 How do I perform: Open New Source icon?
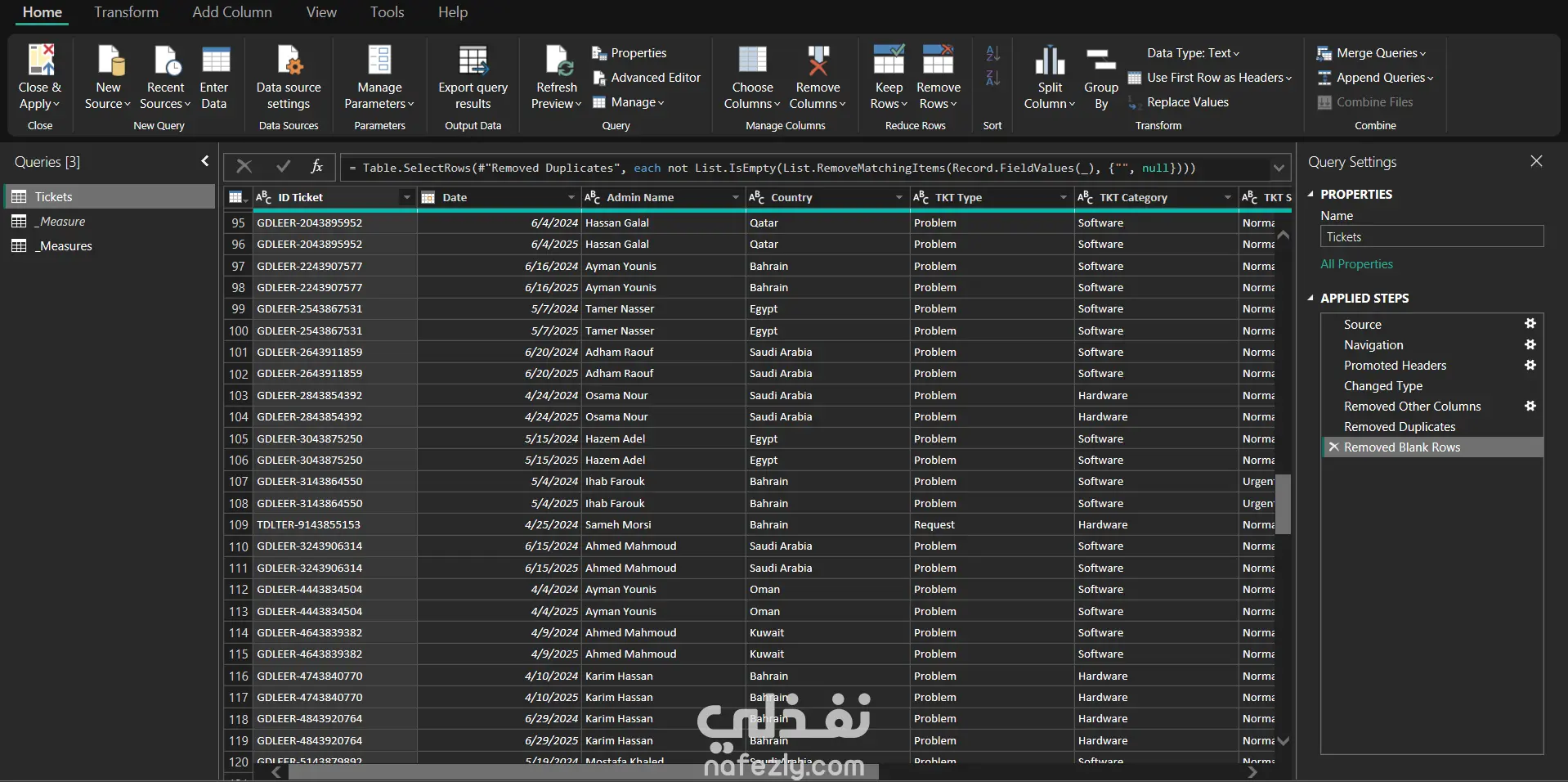coord(110,60)
